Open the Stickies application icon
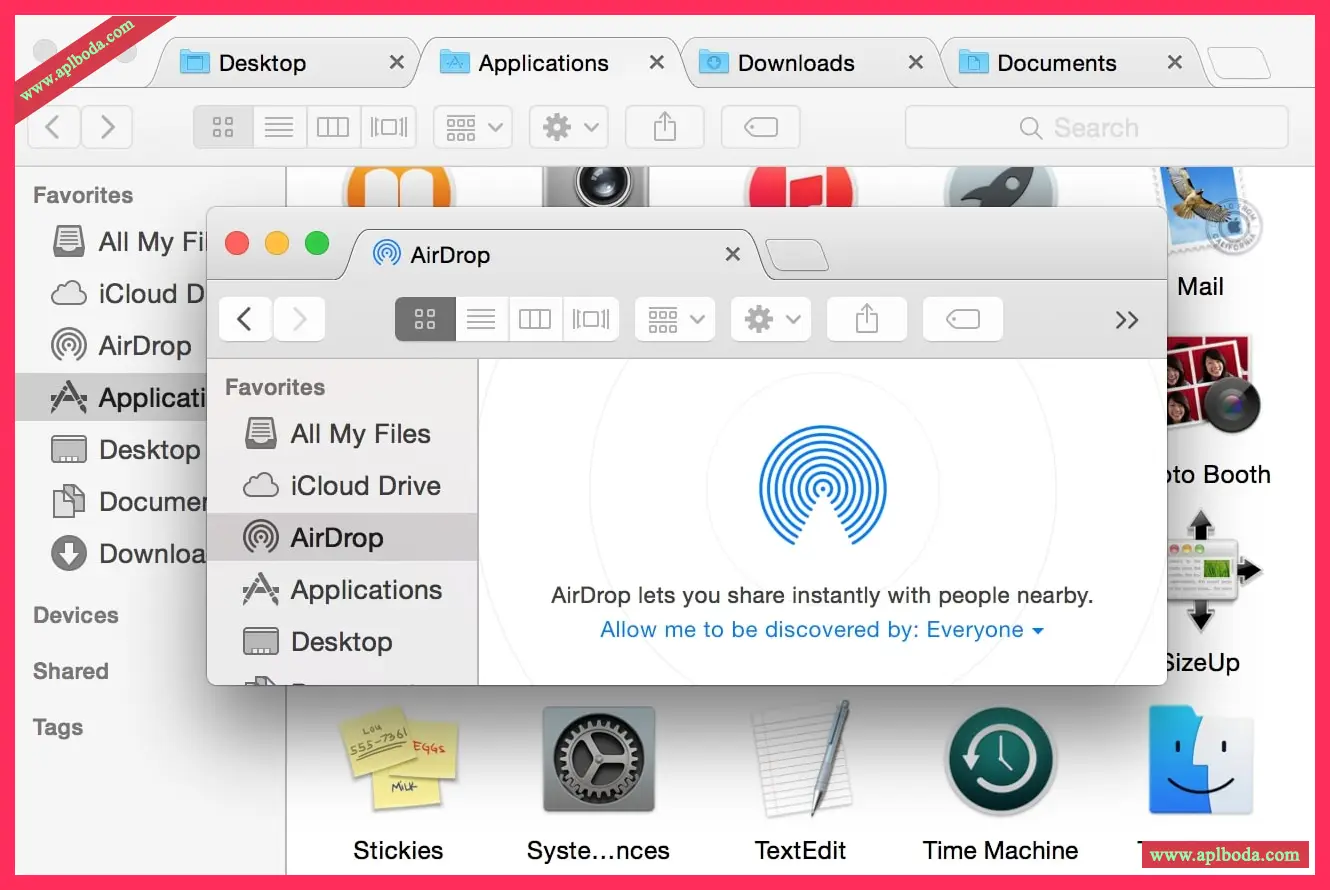Screen dimensions: 1330x890 pos(398,762)
